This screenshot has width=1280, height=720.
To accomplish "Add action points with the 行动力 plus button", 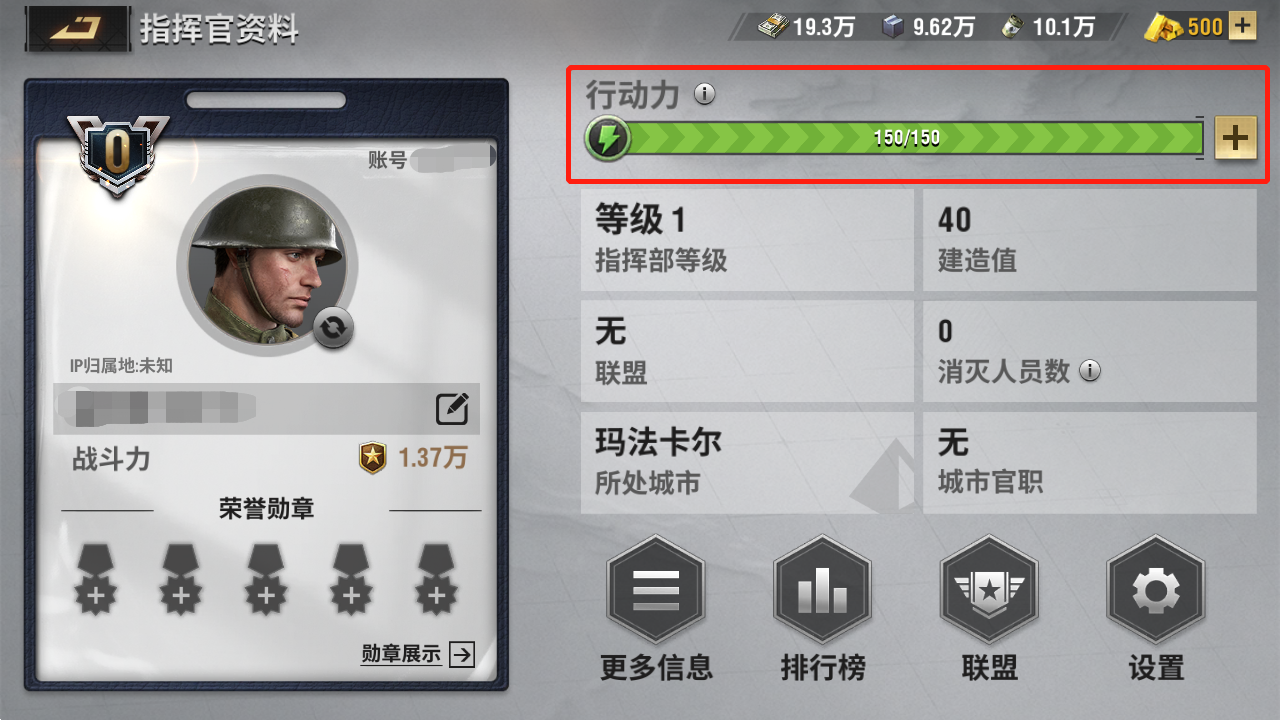I will click(1236, 138).
